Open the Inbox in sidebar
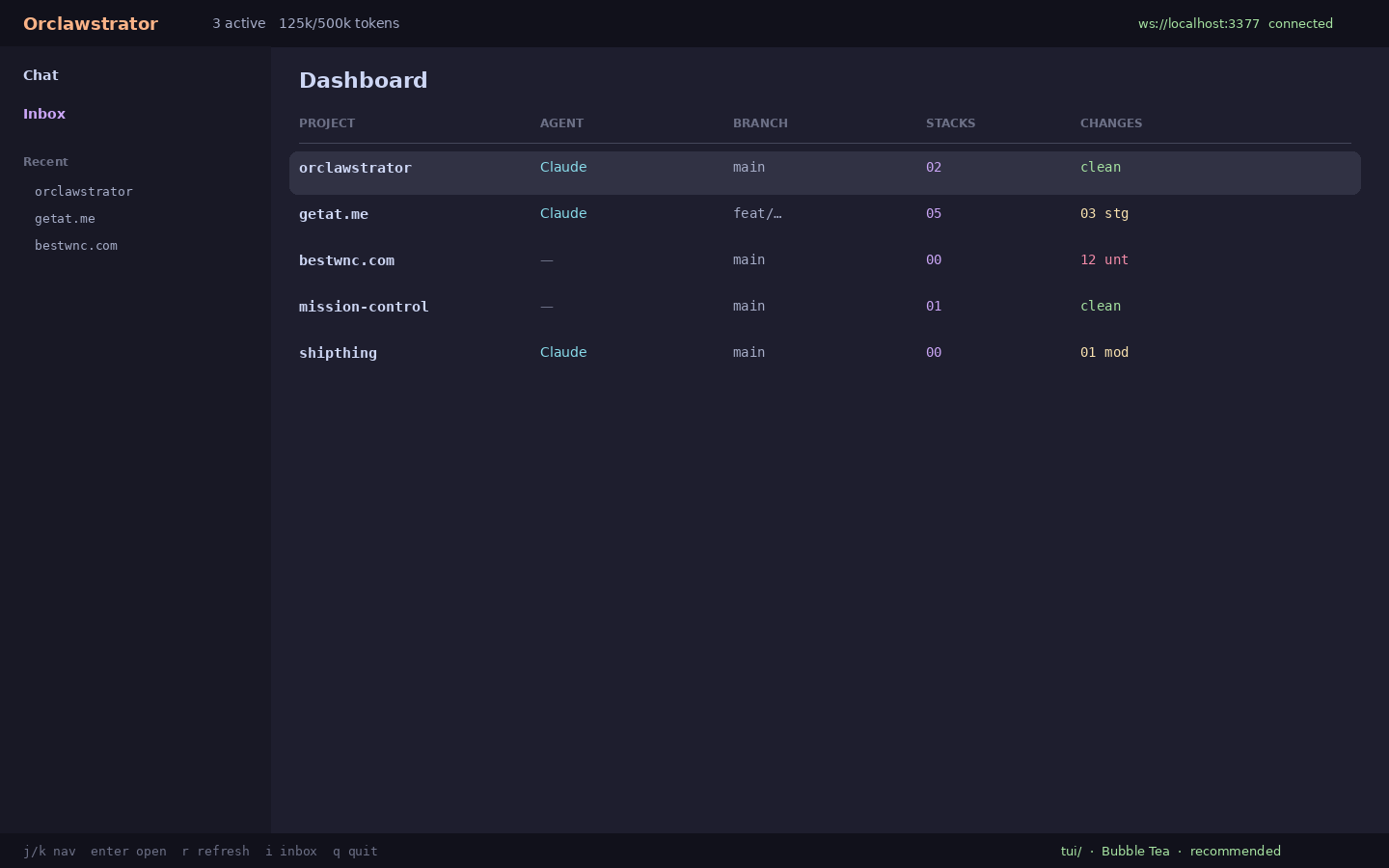The width and height of the screenshot is (1389, 868). 44,114
